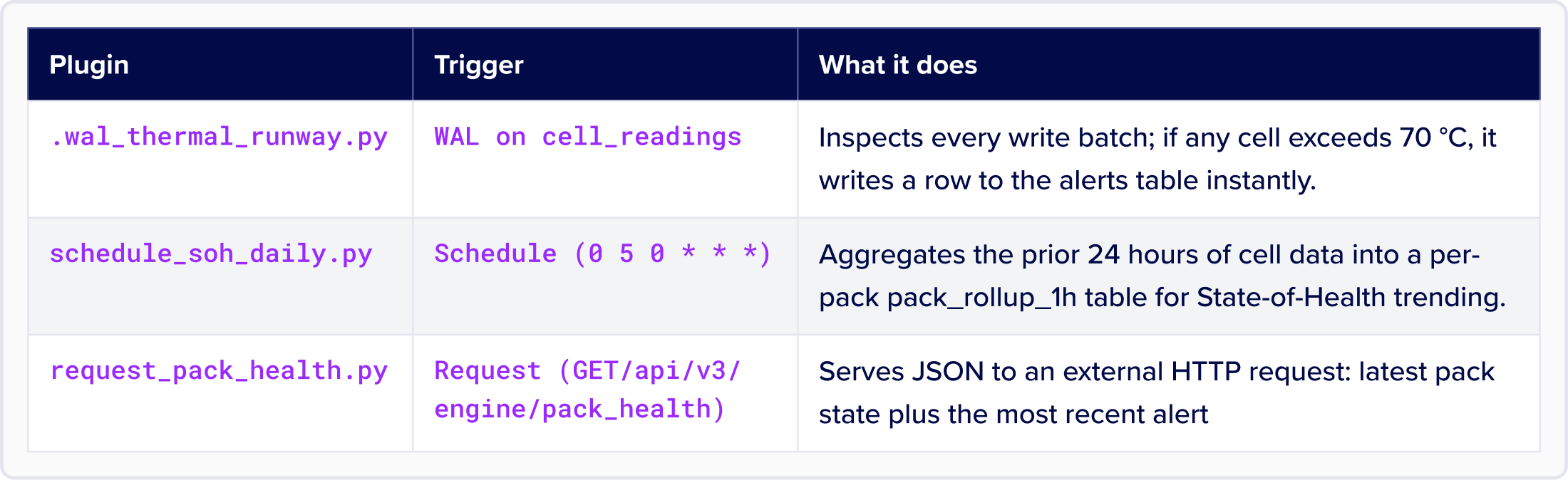This screenshot has width=1568, height=480.
Task: Click the Plugin column header
Action: 89,65
